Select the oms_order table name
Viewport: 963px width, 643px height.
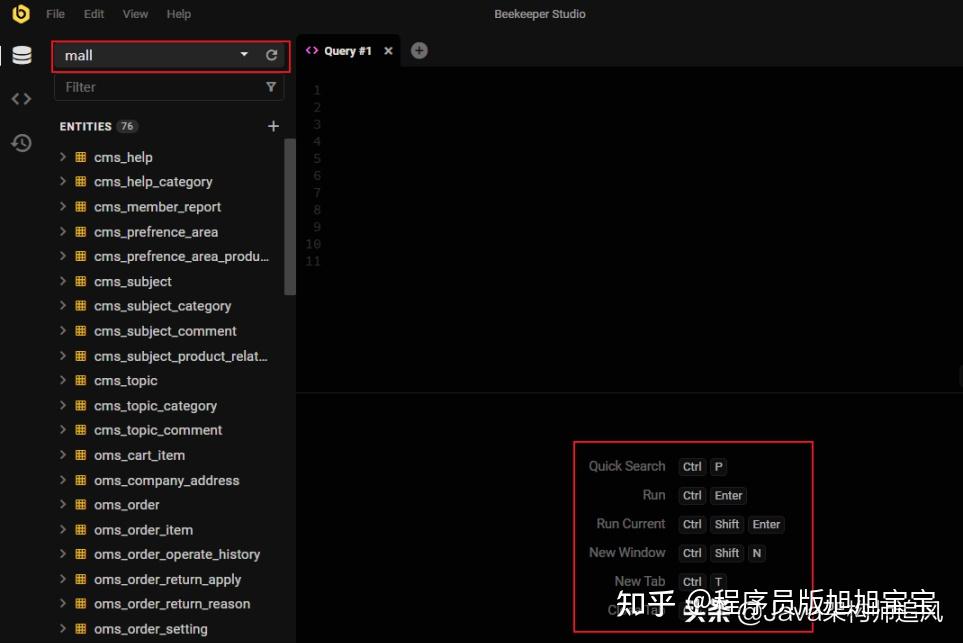point(127,505)
